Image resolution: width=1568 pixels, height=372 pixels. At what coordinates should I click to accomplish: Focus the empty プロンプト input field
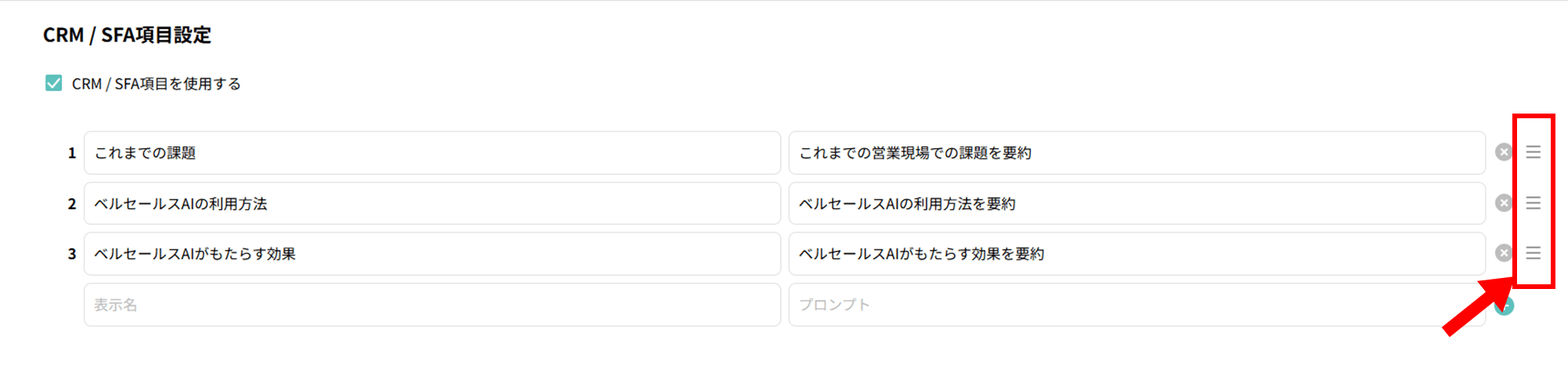click(x=1137, y=305)
